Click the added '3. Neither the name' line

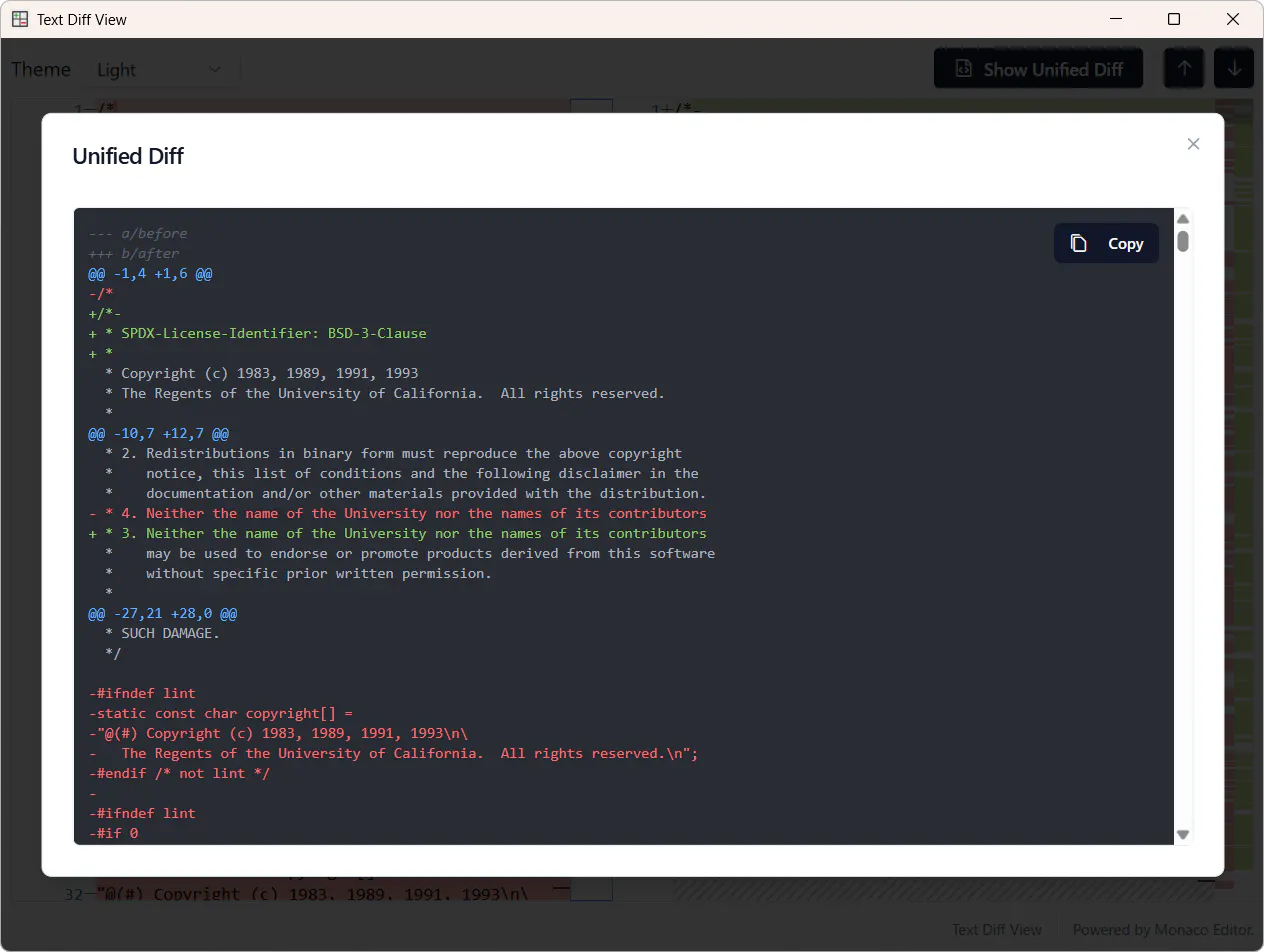pos(397,533)
